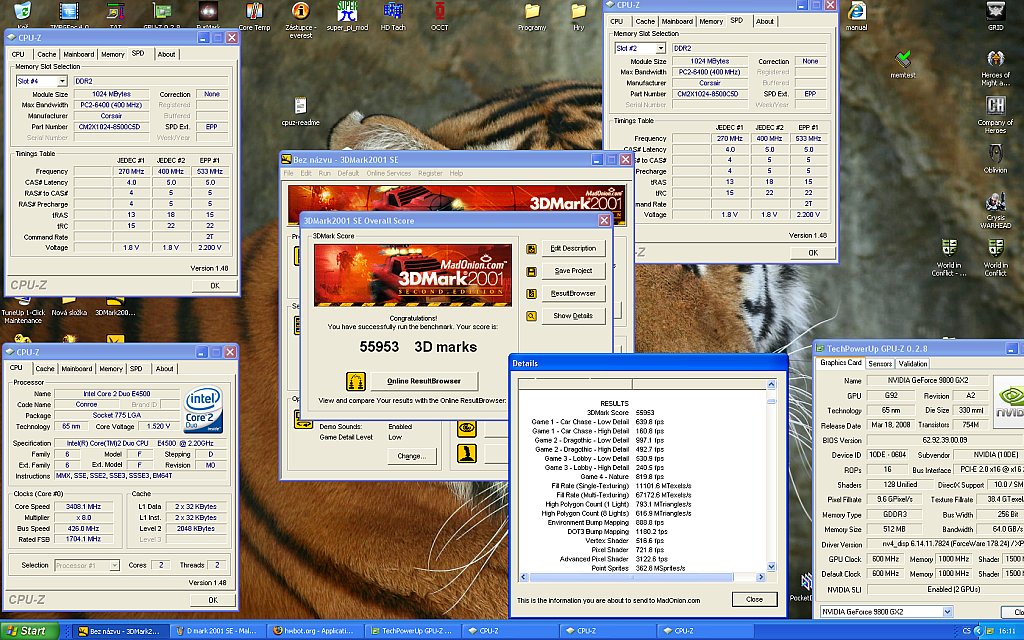1024x640 pixels.
Task: Click the Intel Core 2 Duo E4500 name field
Action: (116, 394)
